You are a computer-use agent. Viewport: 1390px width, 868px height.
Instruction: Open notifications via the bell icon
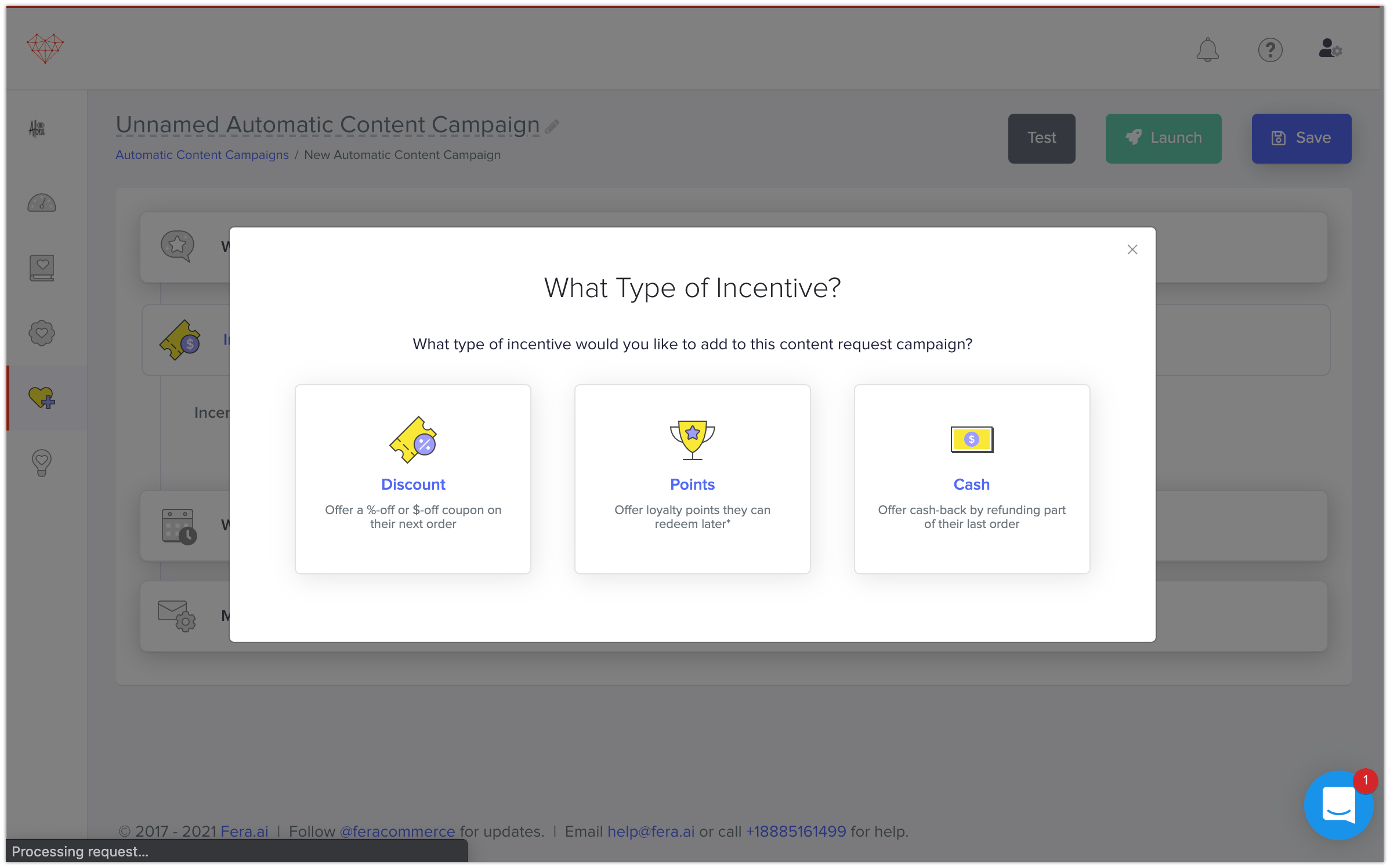1208,50
